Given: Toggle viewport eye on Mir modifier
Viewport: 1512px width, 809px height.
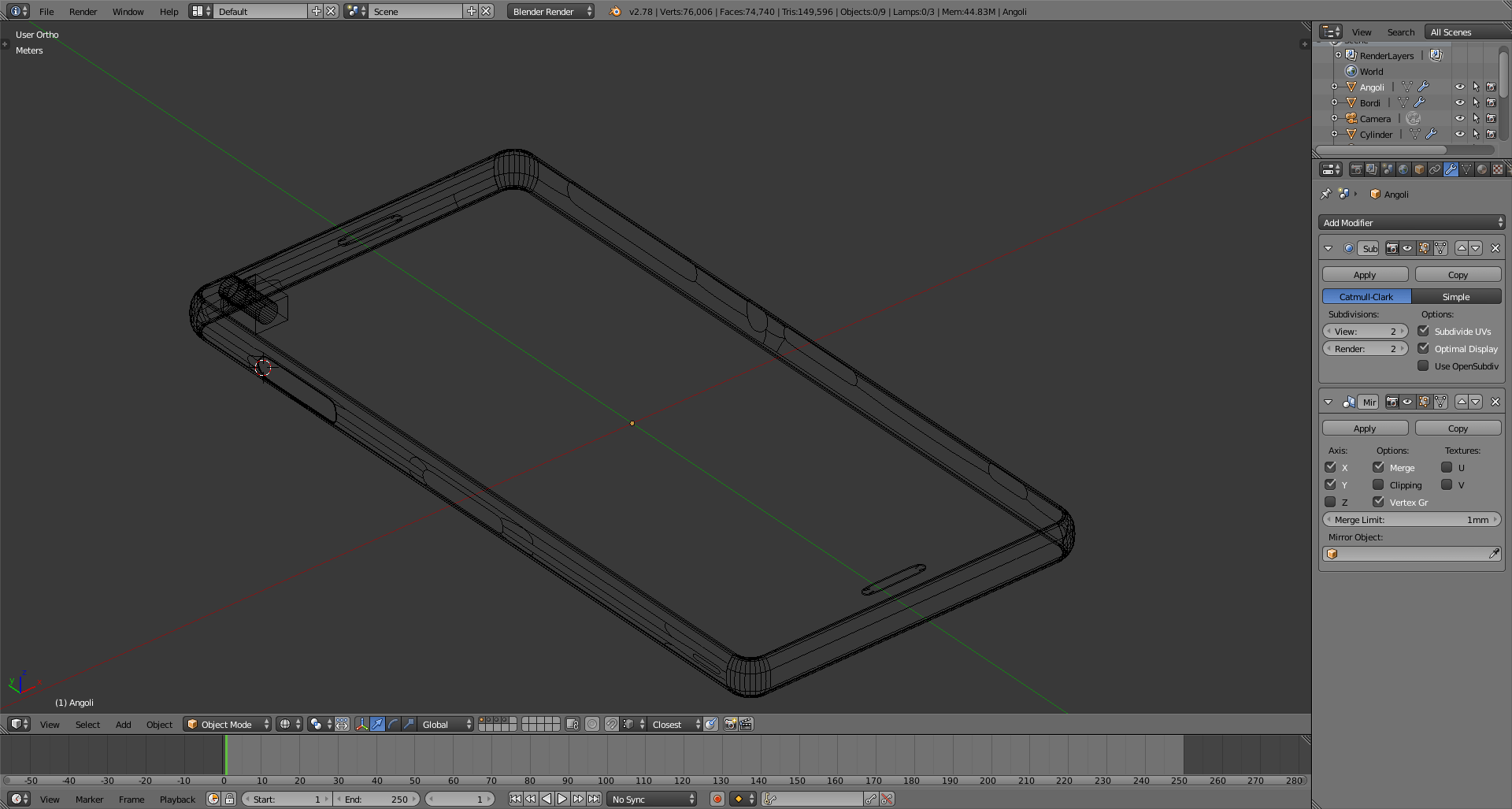Looking at the screenshot, I should tap(1407, 402).
